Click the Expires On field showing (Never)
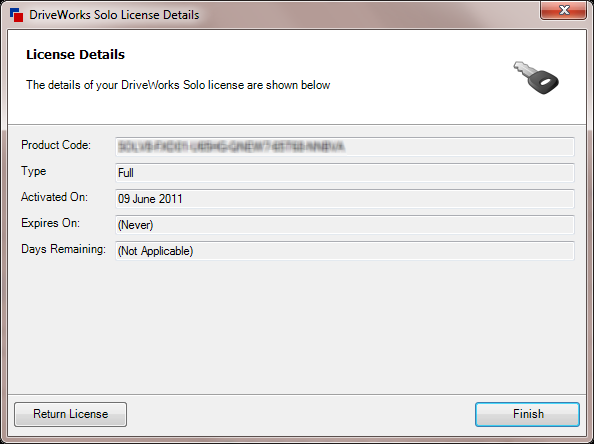Image resolution: width=594 pixels, height=444 pixels. click(x=345, y=225)
